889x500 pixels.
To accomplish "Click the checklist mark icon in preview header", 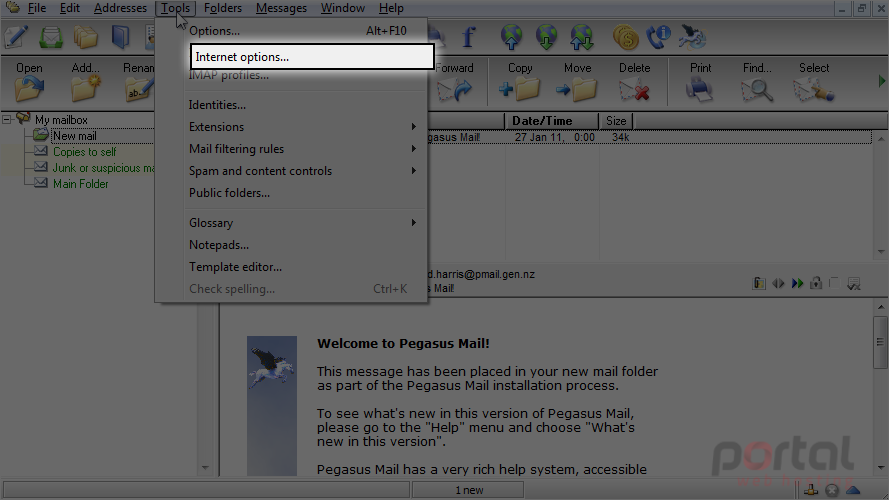I will [853, 283].
